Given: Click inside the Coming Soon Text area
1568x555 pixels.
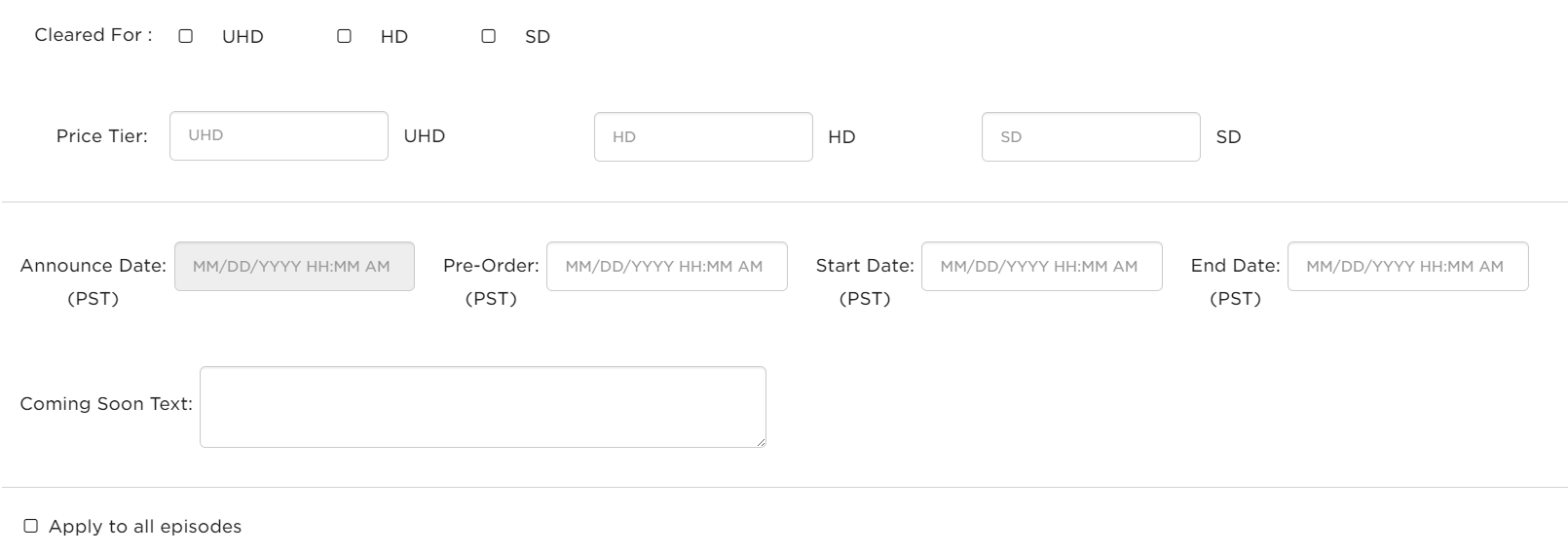Looking at the screenshot, I should pyautogui.click(x=482, y=407).
